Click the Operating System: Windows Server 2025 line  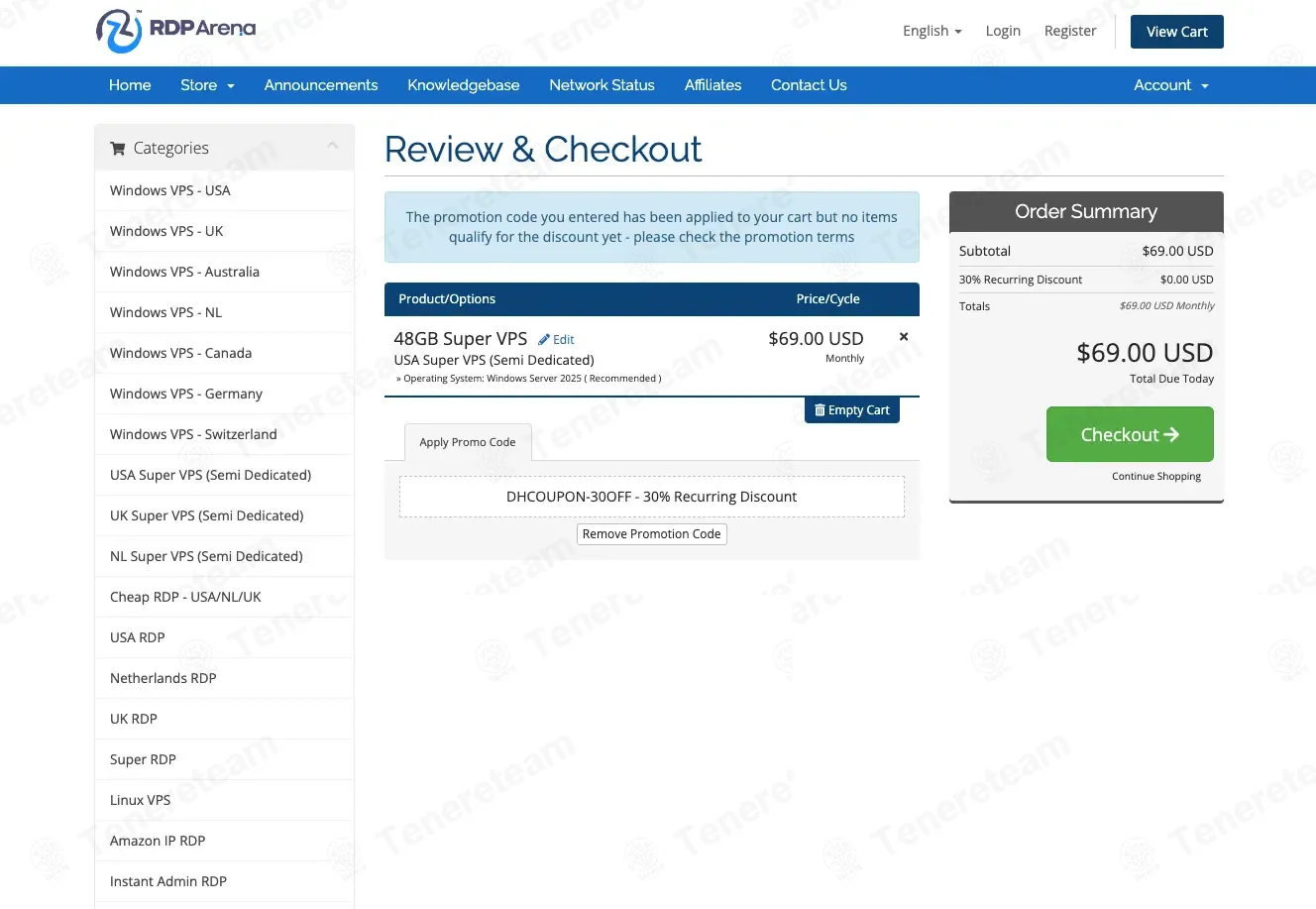tap(528, 379)
